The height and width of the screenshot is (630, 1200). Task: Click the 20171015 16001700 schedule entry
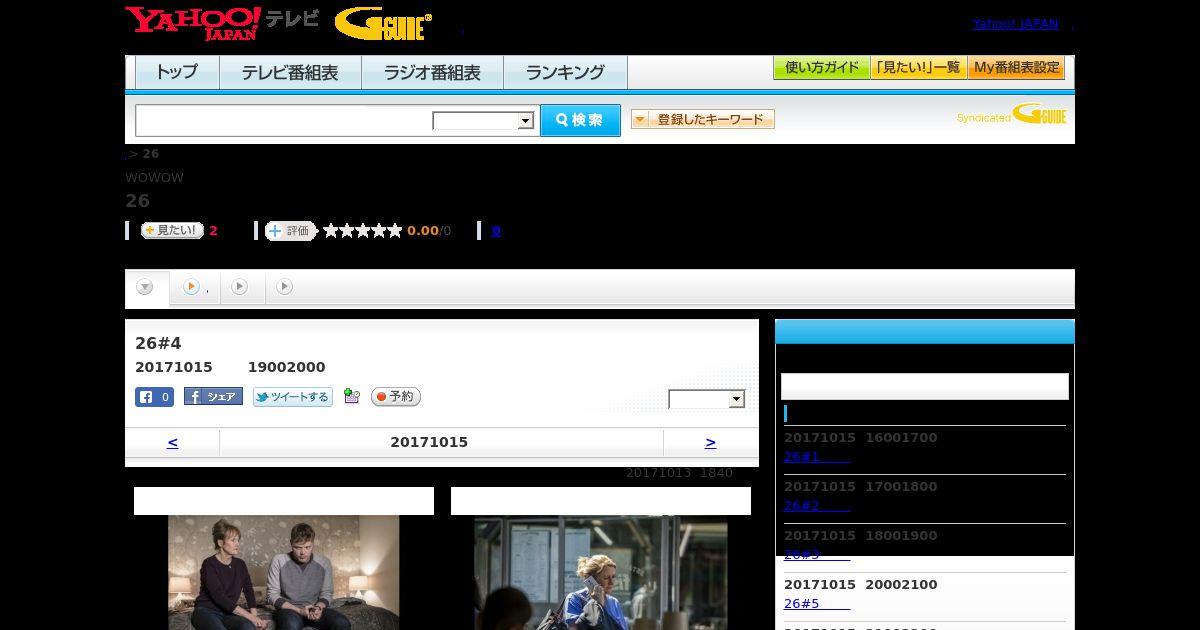coord(861,438)
